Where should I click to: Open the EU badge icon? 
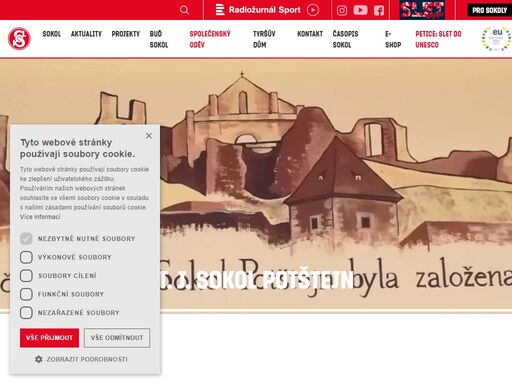496,39
